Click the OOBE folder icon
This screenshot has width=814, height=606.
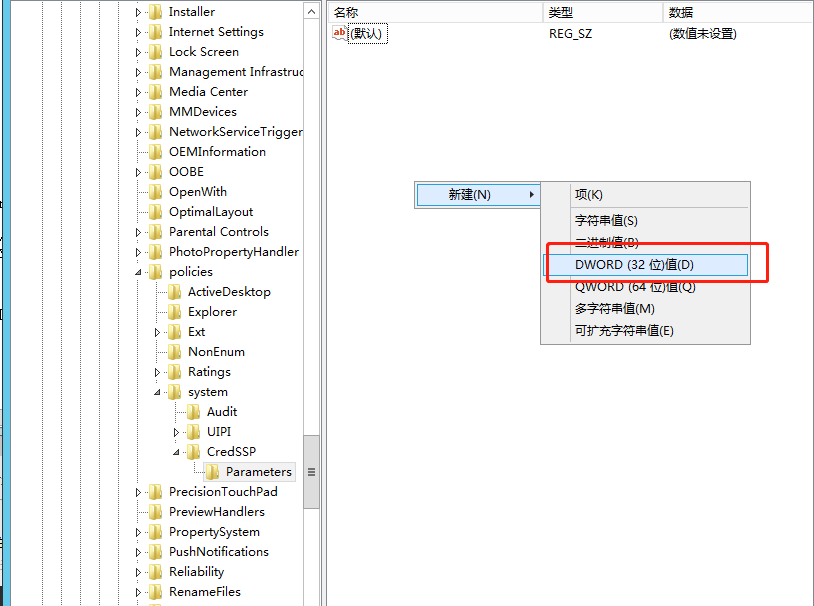point(156,172)
